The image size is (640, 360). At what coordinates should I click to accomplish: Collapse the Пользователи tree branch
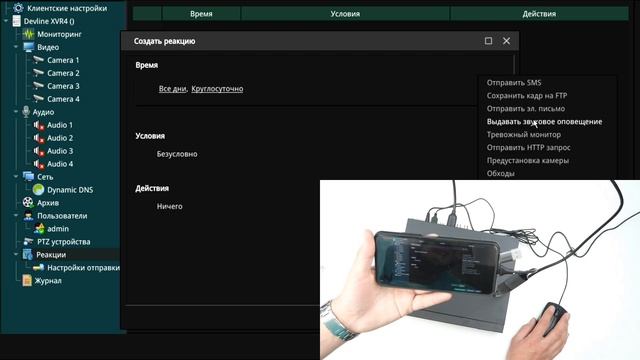[x=16, y=216]
